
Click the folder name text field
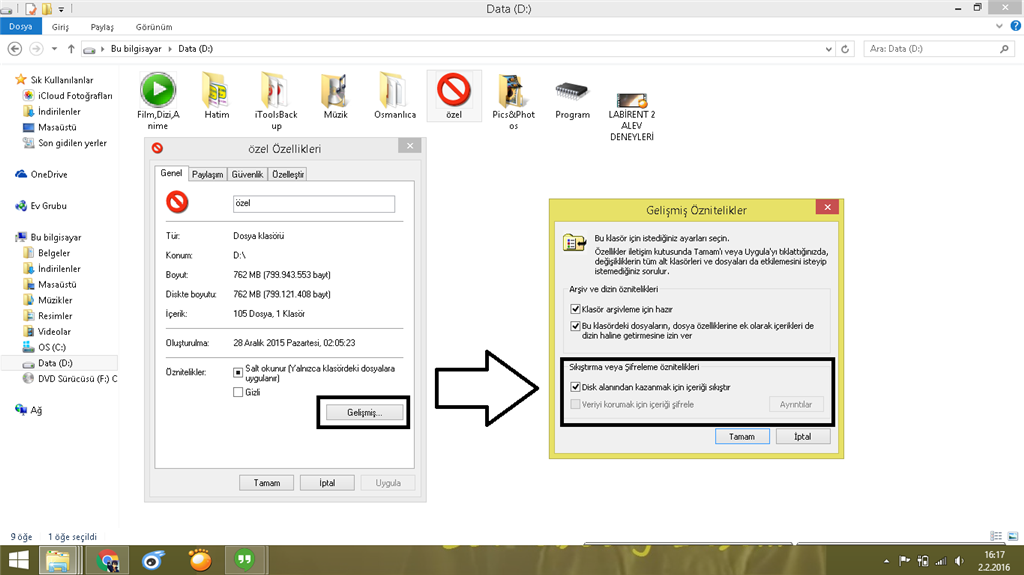point(312,203)
